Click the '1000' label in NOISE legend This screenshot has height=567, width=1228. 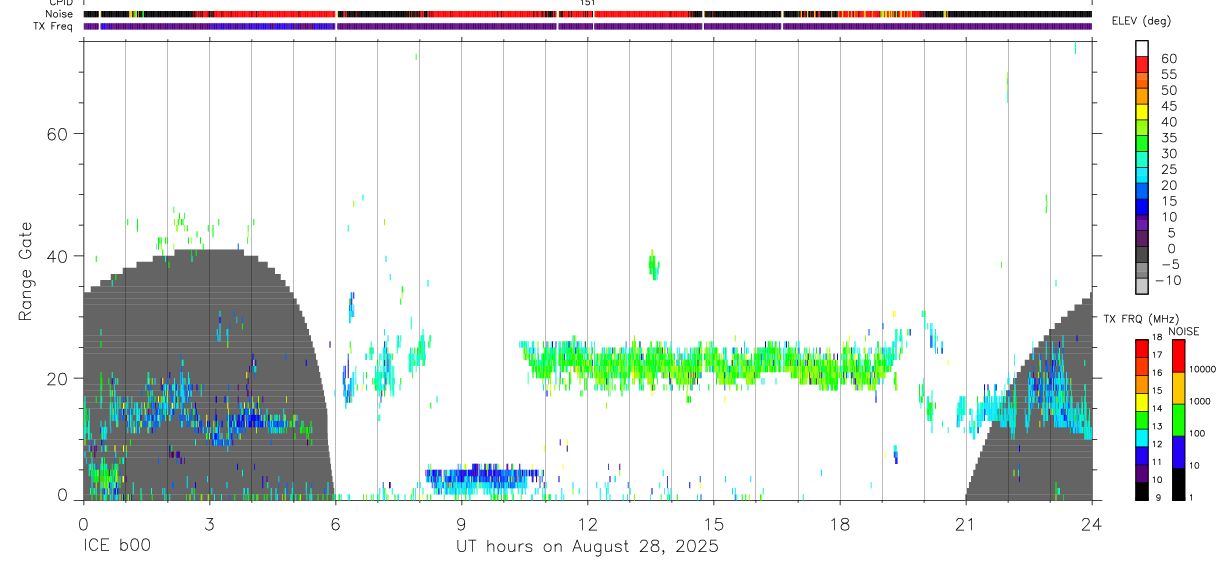click(x=1200, y=402)
